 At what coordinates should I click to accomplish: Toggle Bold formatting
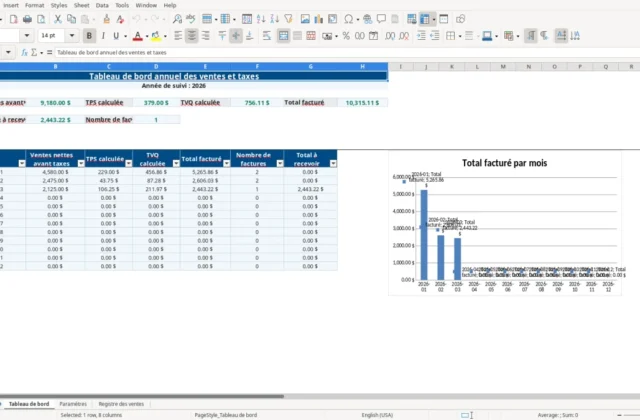[x=89, y=36]
